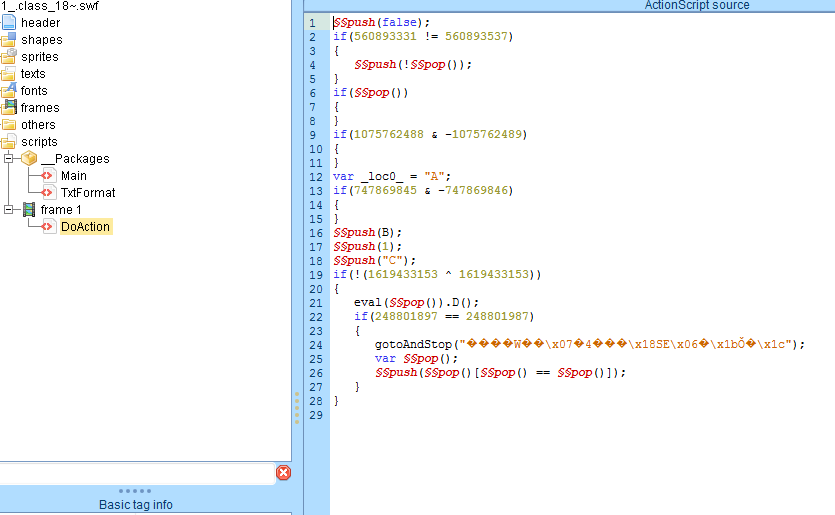Viewport: 835px width, 515px height.
Task: Click the §§push(1); code line
Action: pos(367,246)
